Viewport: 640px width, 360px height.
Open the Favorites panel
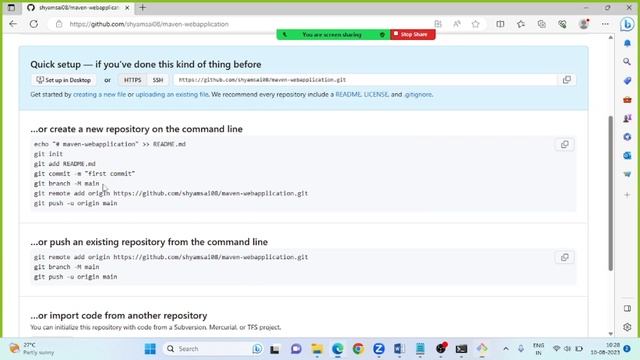pos(521,24)
